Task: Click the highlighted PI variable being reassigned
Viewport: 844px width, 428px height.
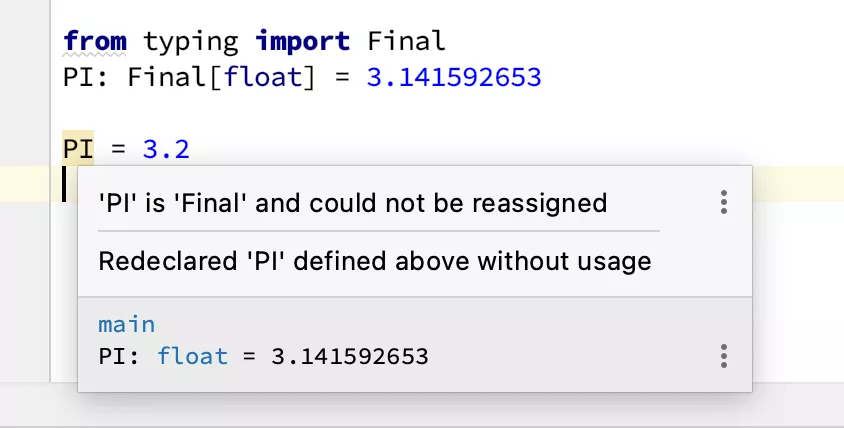Action: pos(78,150)
